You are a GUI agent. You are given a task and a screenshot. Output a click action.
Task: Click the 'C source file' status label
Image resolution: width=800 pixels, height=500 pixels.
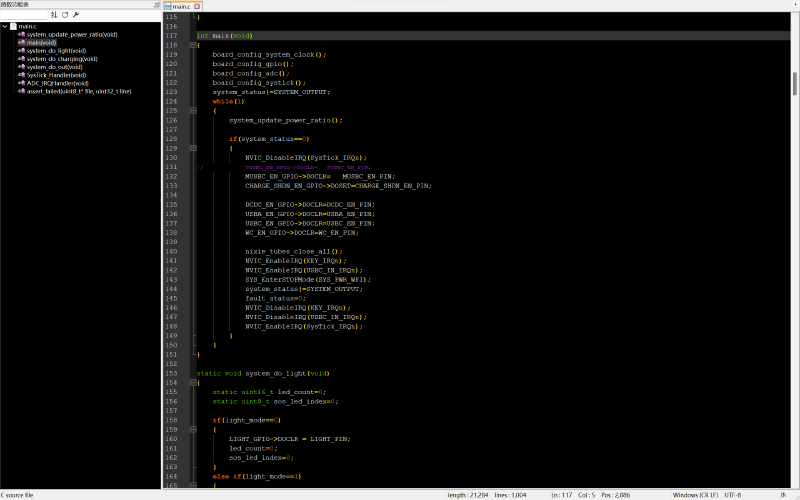point(17,495)
